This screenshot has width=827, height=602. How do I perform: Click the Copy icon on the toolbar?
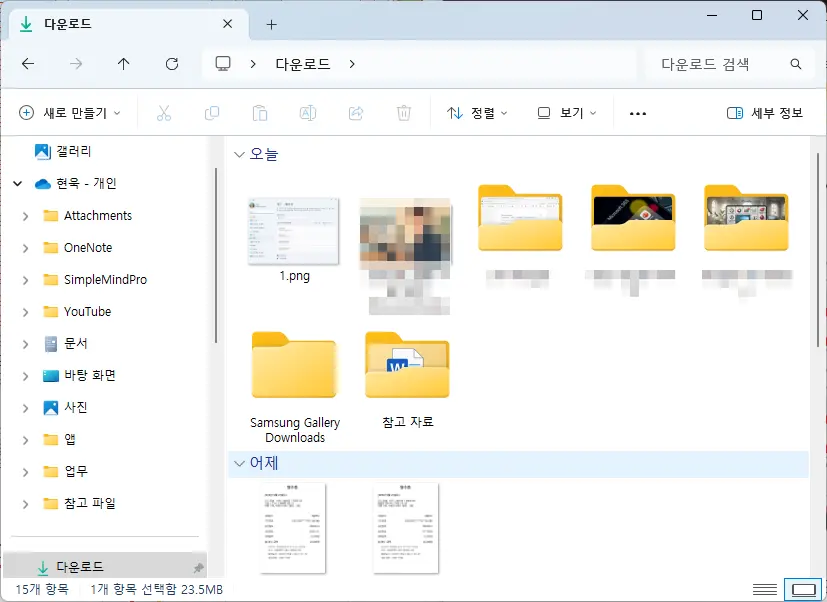tap(212, 113)
